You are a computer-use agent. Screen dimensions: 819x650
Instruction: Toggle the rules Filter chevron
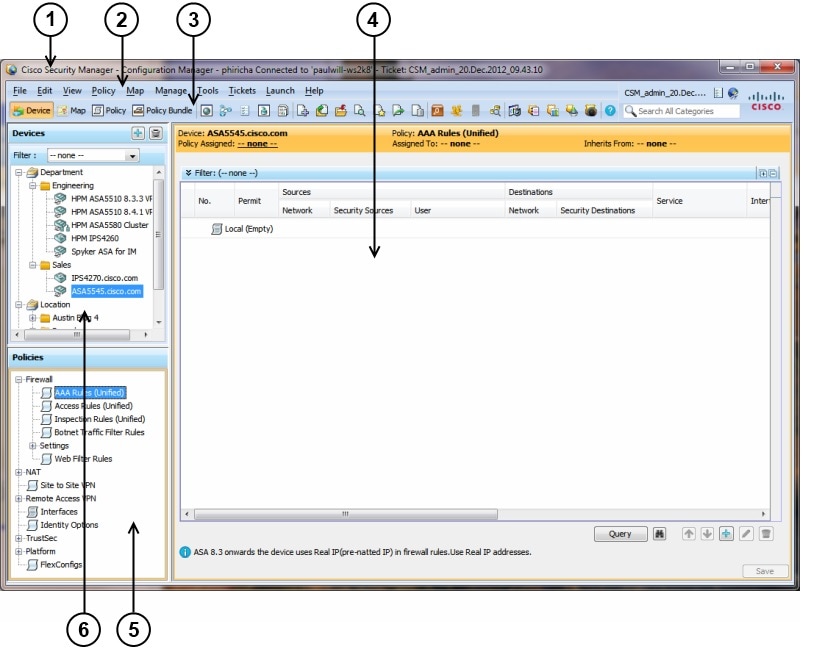189,173
